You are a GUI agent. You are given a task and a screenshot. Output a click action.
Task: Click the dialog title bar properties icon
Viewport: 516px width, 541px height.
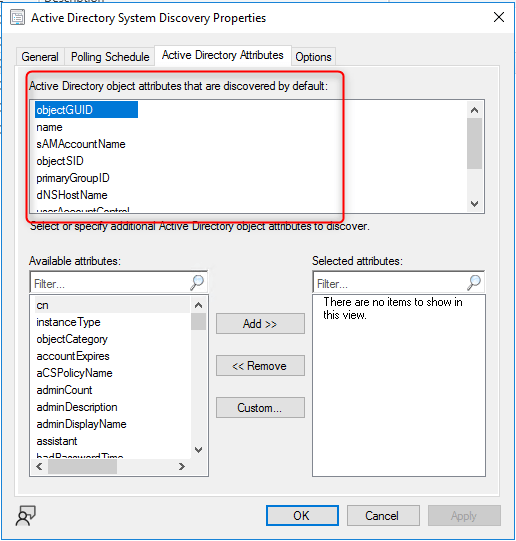(17, 18)
